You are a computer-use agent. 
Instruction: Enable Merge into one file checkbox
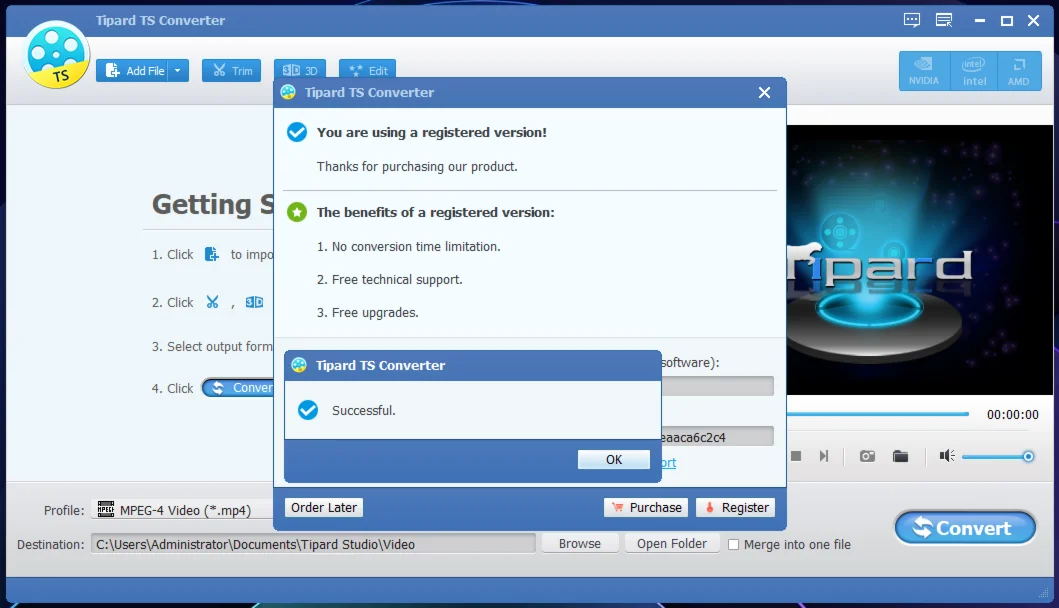click(734, 545)
